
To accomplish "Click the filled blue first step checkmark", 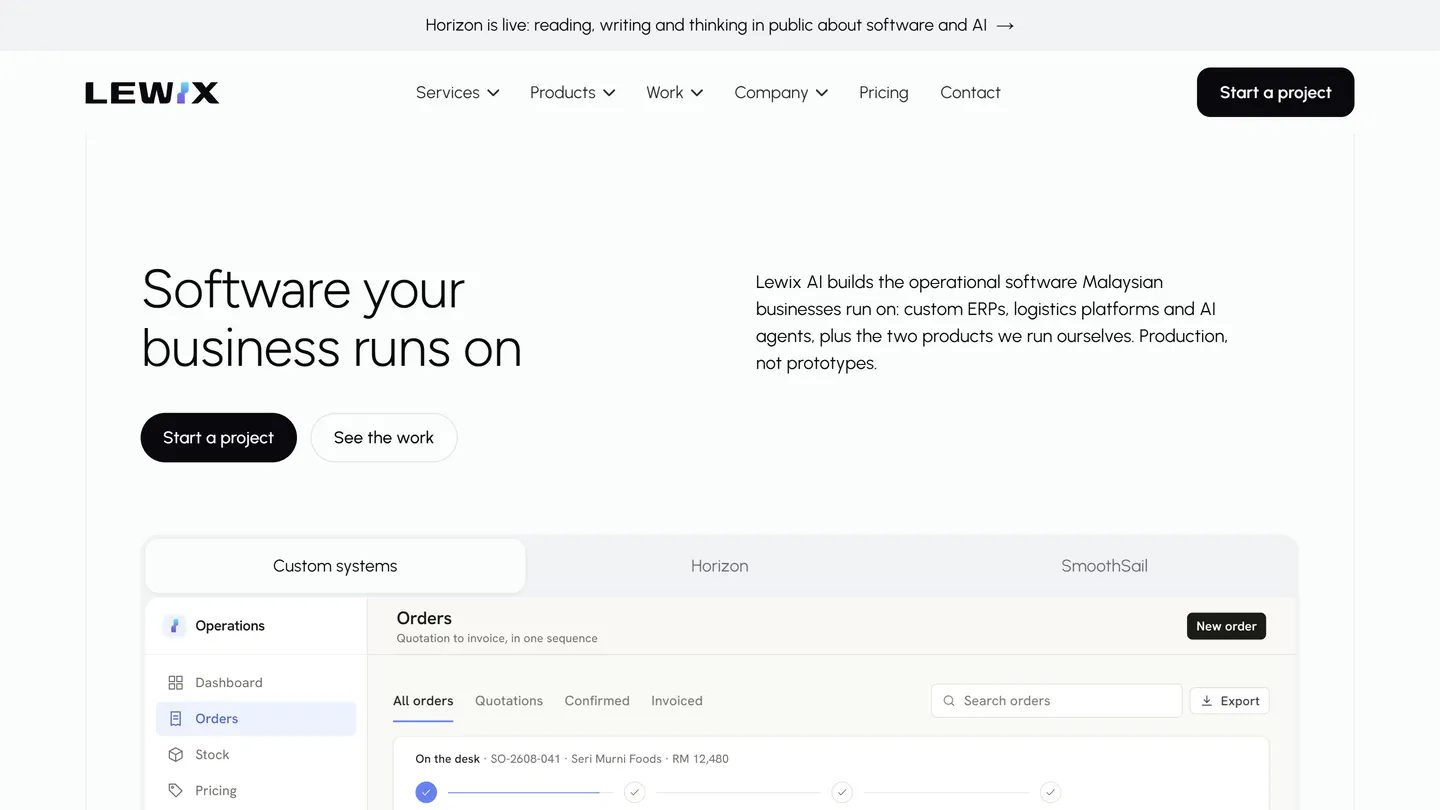I will point(427,793).
